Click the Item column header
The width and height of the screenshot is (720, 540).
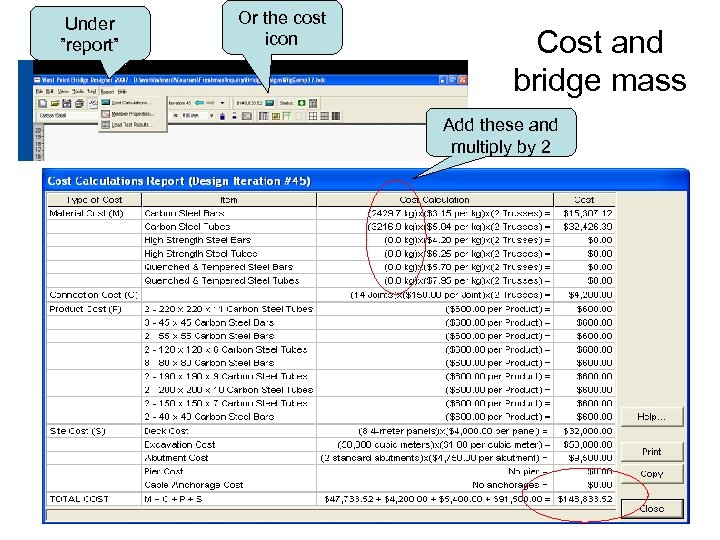(x=229, y=200)
